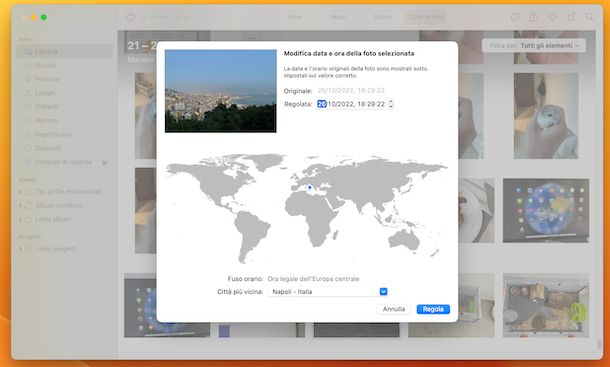Cancel the dialog with Annulla
This screenshot has width=610, height=367.
pos(394,309)
